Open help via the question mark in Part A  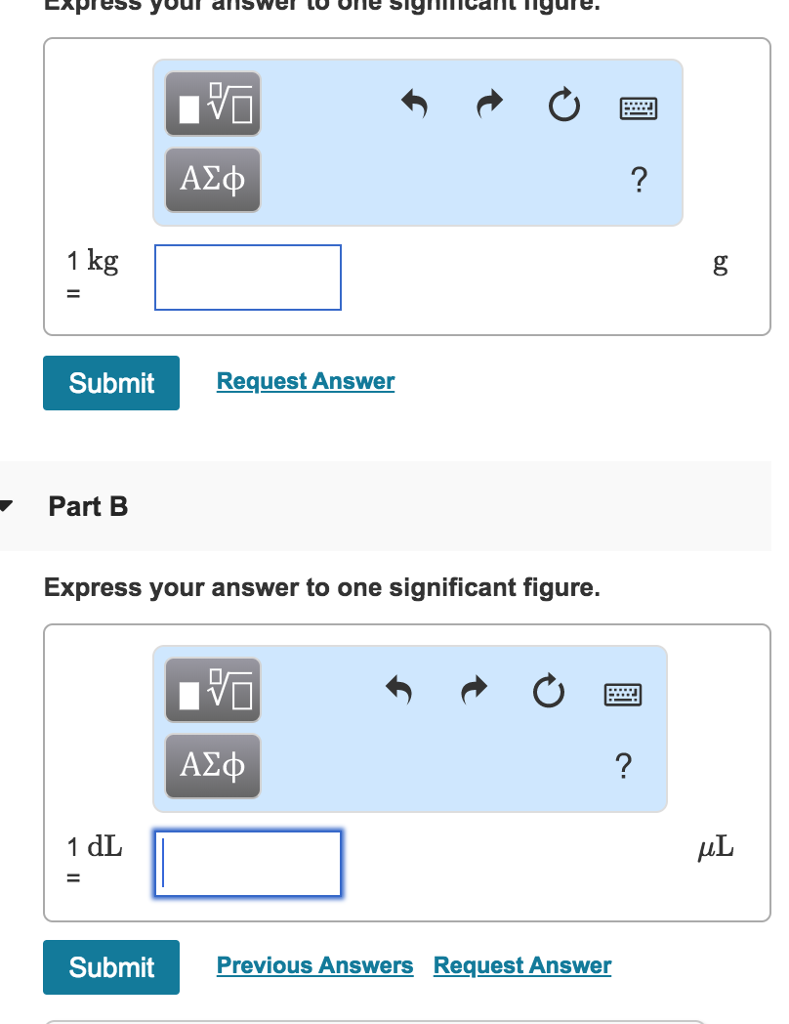[637, 180]
